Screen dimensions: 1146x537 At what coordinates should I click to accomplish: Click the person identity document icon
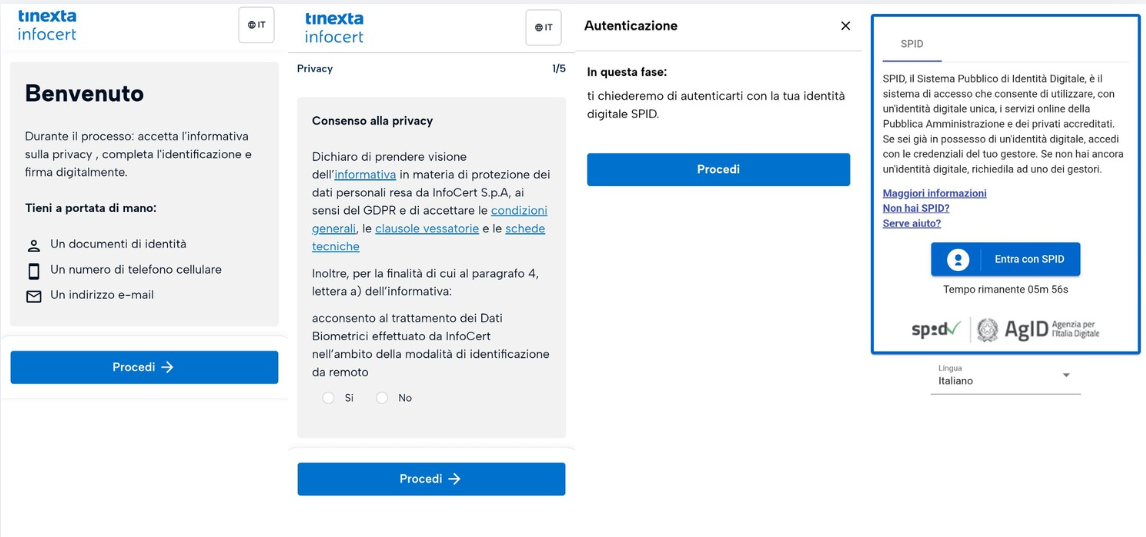point(33,245)
